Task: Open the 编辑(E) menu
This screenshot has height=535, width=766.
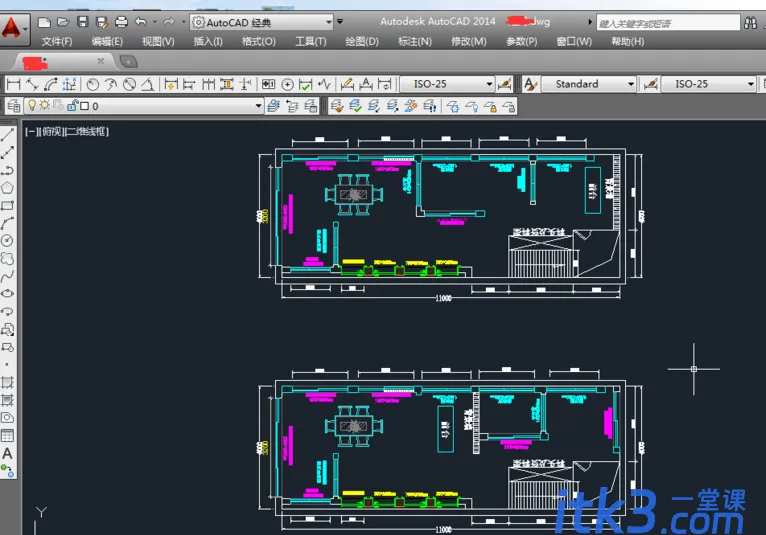Action: pyautogui.click(x=107, y=42)
